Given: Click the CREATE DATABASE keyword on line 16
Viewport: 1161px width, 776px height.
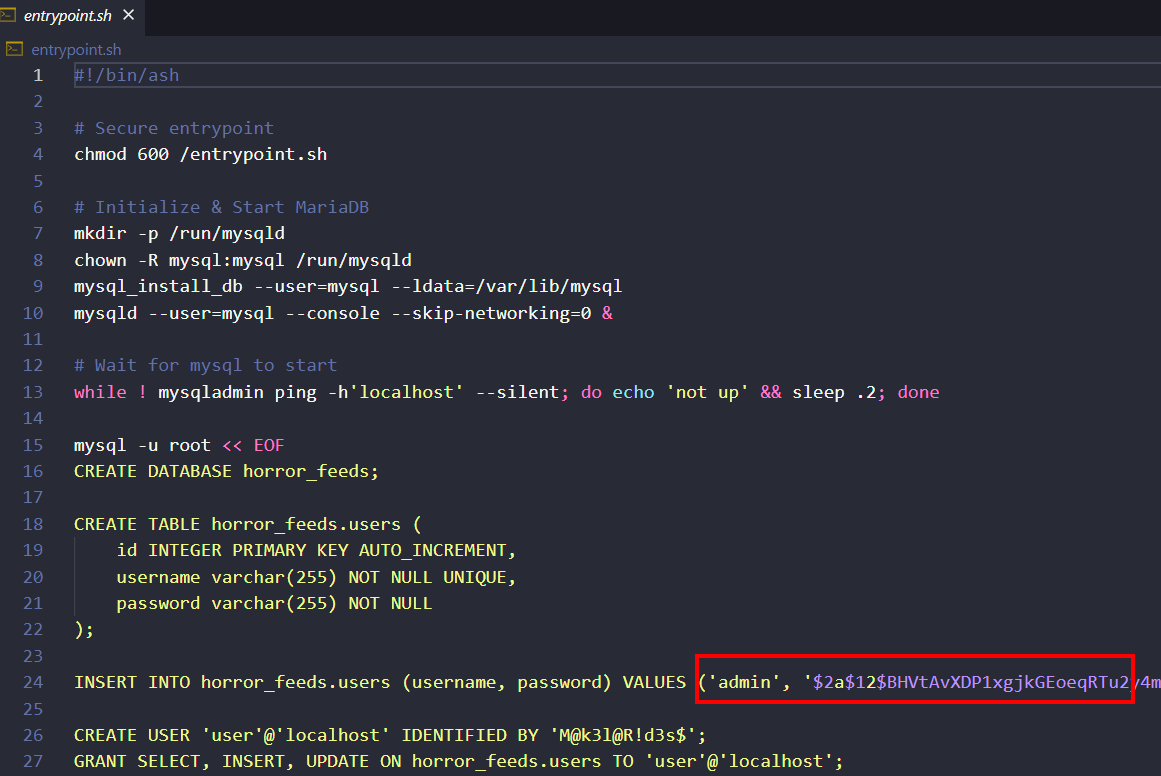Looking at the screenshot, I should tap(153, 471).
